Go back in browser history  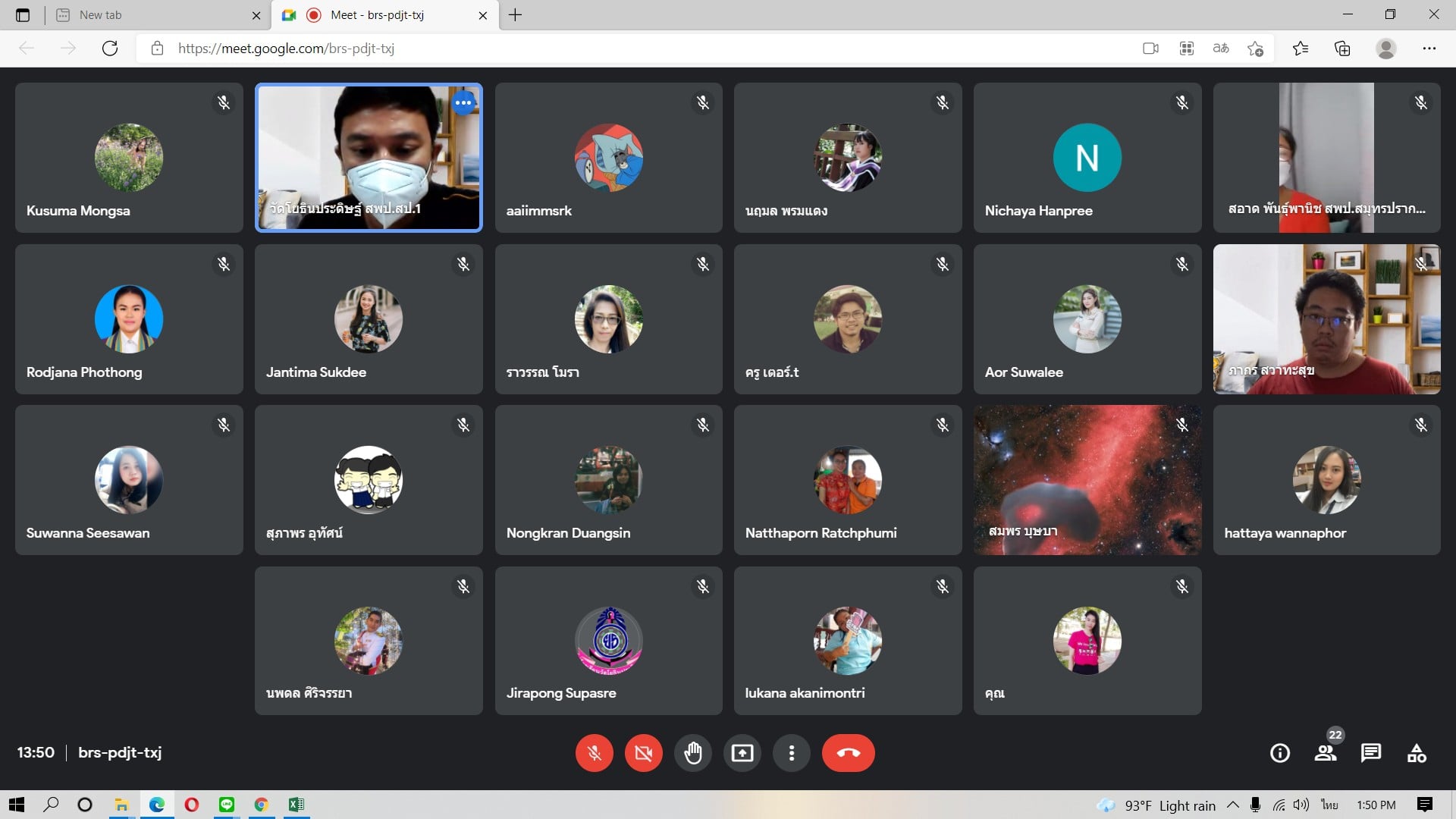click(27, 49)
